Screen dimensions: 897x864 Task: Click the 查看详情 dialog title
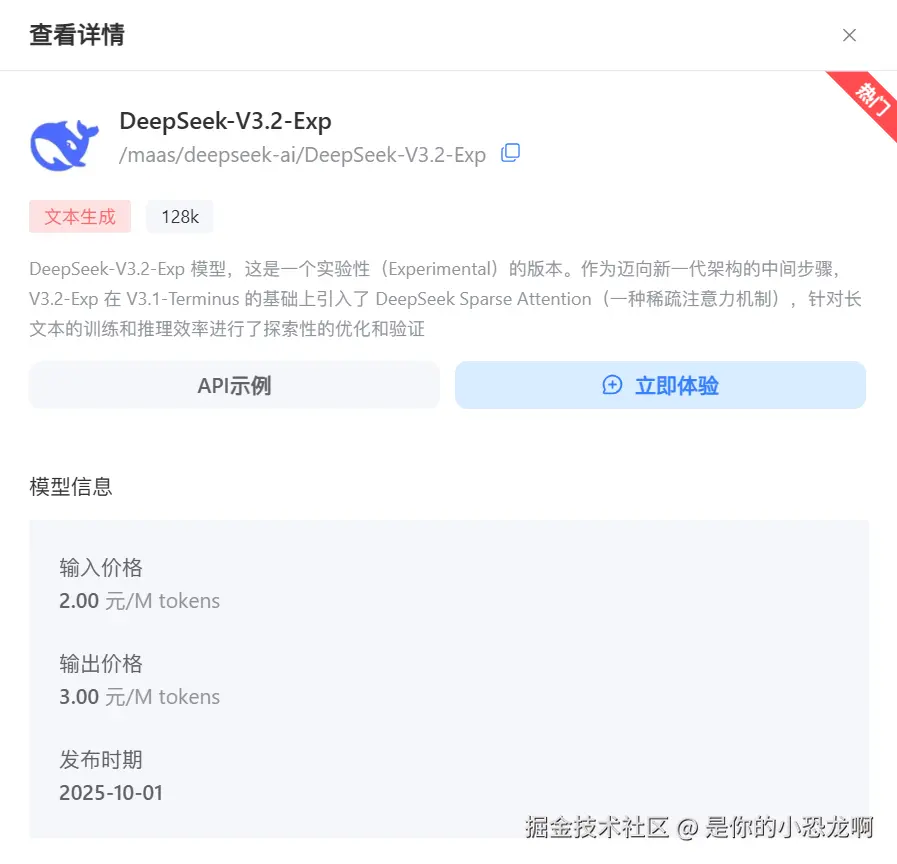(77, 35)
